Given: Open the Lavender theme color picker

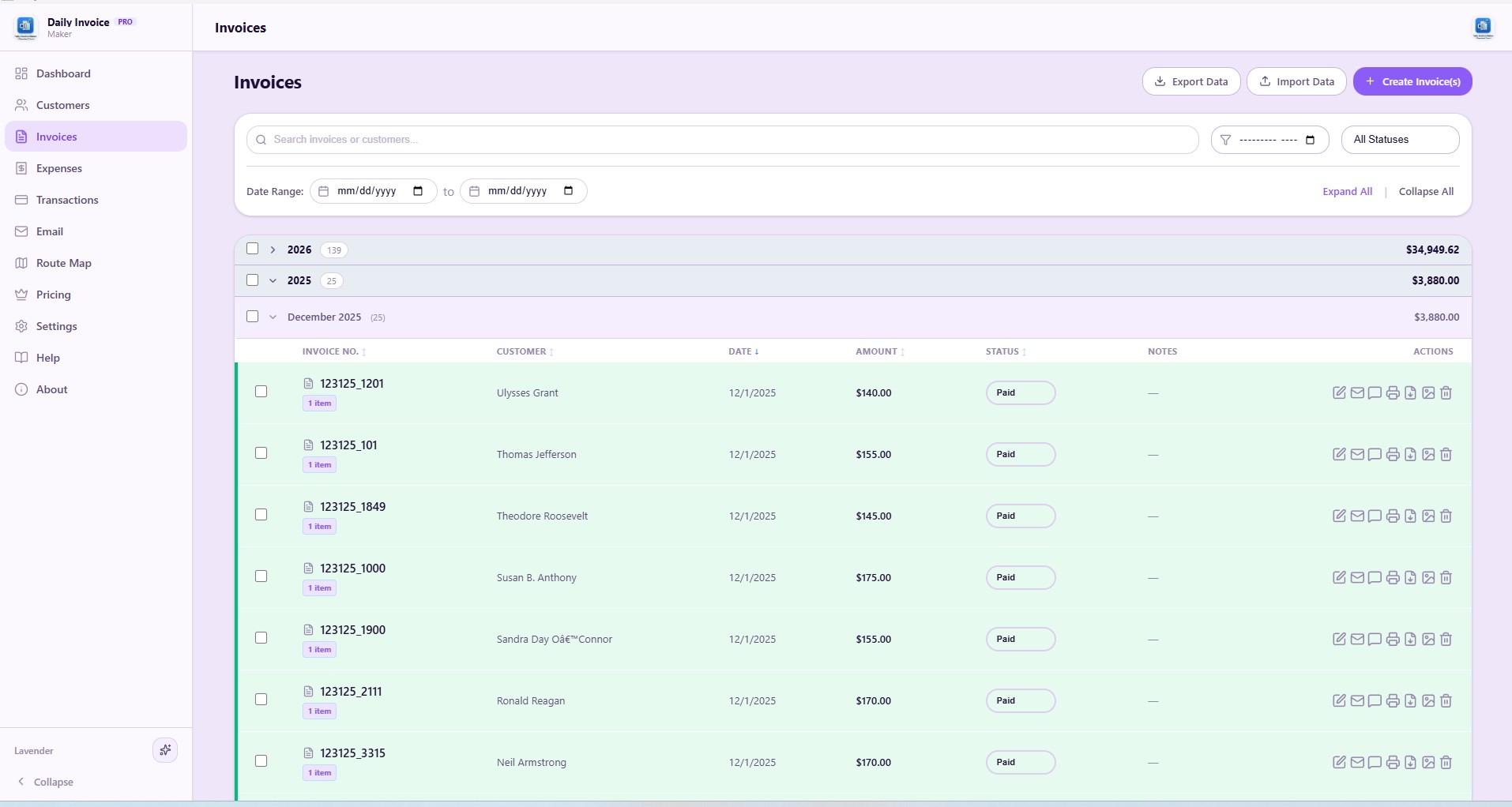Looking at the screenshot, I should [x=164, y=749].
